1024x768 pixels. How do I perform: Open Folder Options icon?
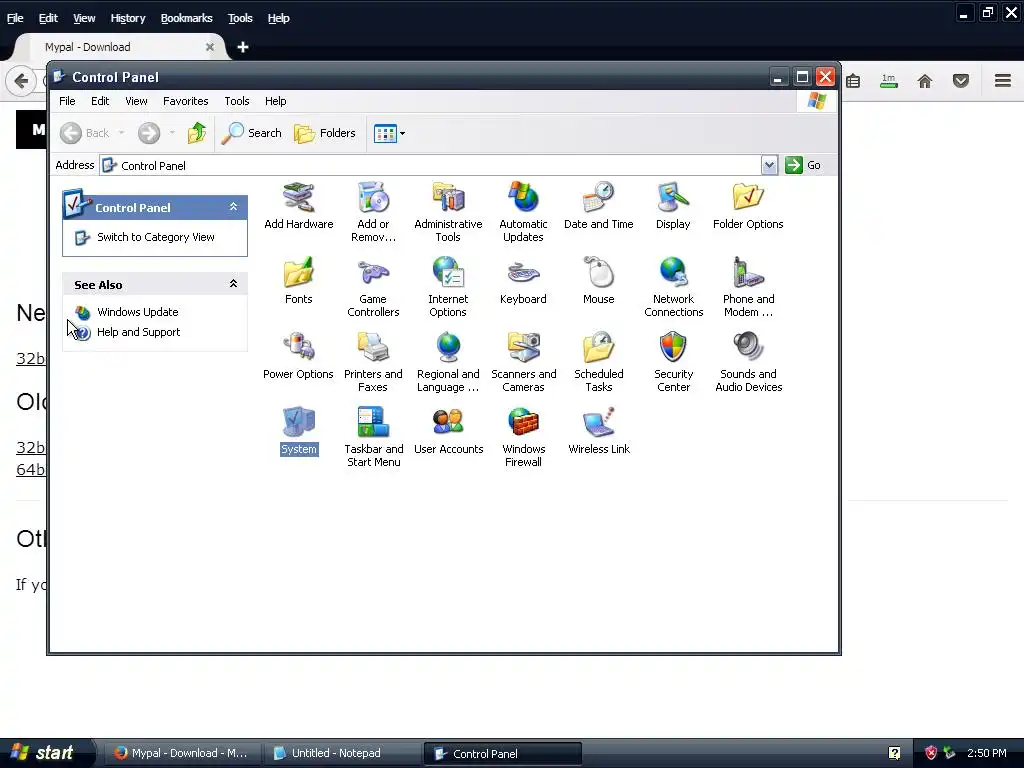748,206
